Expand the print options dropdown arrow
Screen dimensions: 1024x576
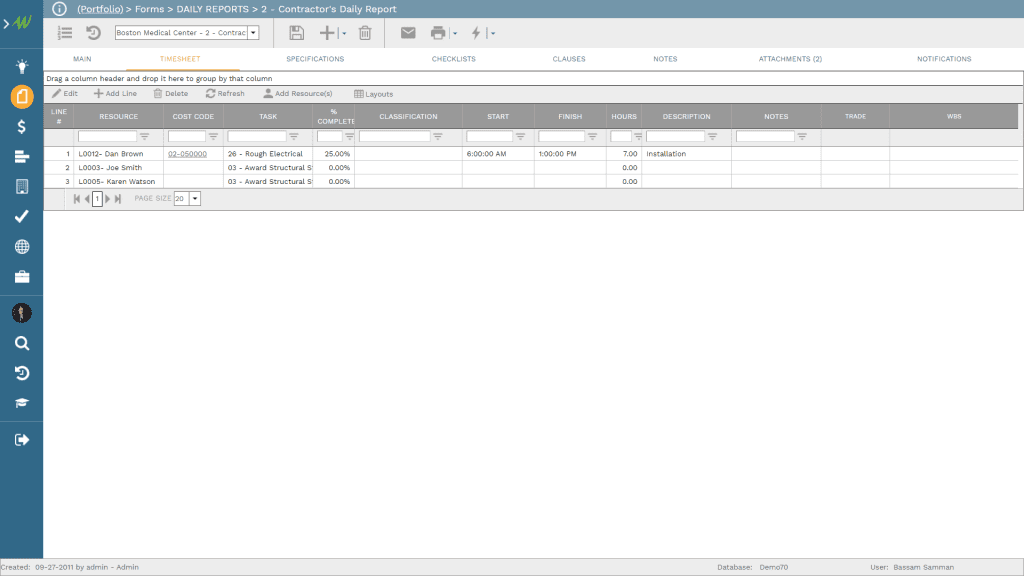point(455,33)
